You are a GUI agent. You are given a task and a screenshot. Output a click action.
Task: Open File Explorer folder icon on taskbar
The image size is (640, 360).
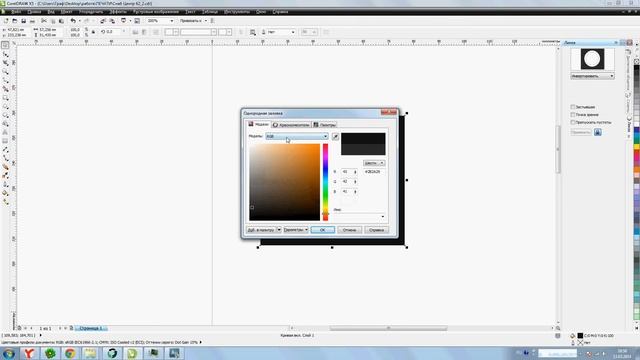click(91, 353)
